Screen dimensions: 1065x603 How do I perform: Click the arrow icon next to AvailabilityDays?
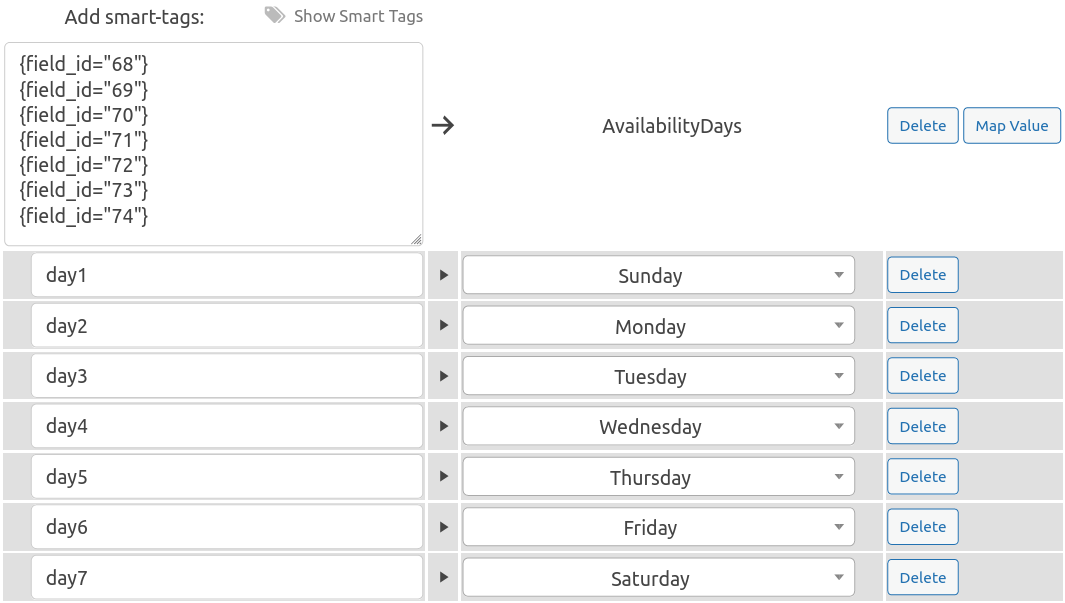(442, 126)
